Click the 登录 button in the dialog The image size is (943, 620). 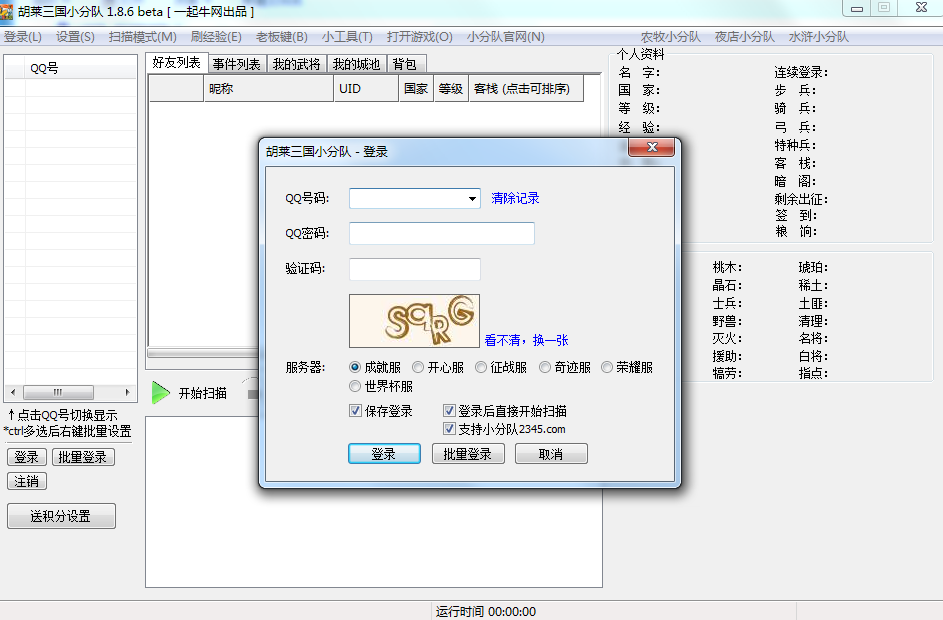pyautogui.click(x=384, y=454)
